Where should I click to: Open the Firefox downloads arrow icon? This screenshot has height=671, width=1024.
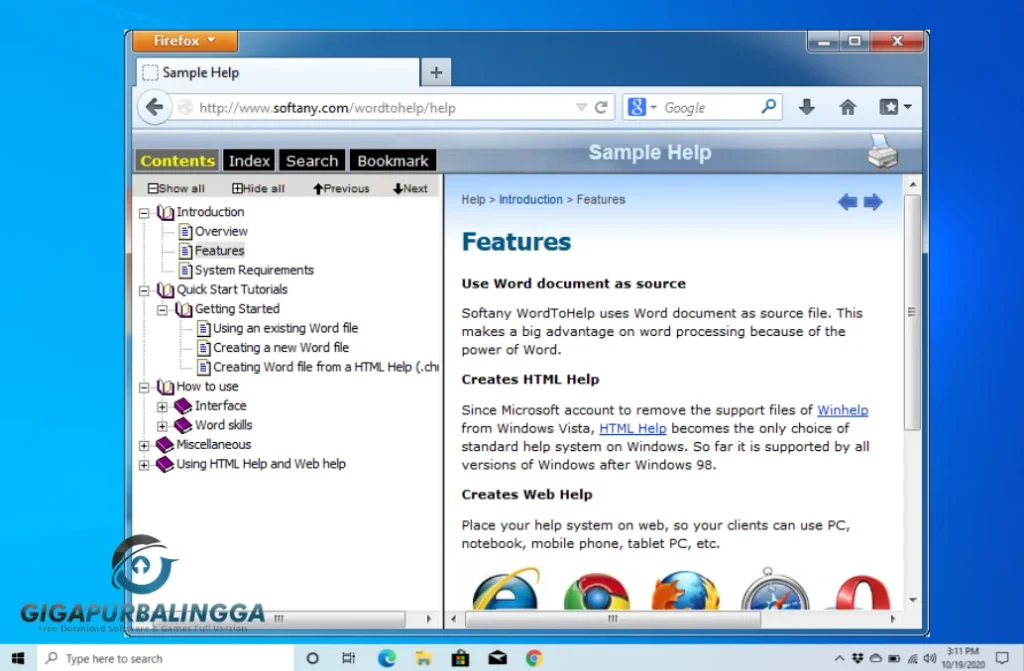point(807,107)
